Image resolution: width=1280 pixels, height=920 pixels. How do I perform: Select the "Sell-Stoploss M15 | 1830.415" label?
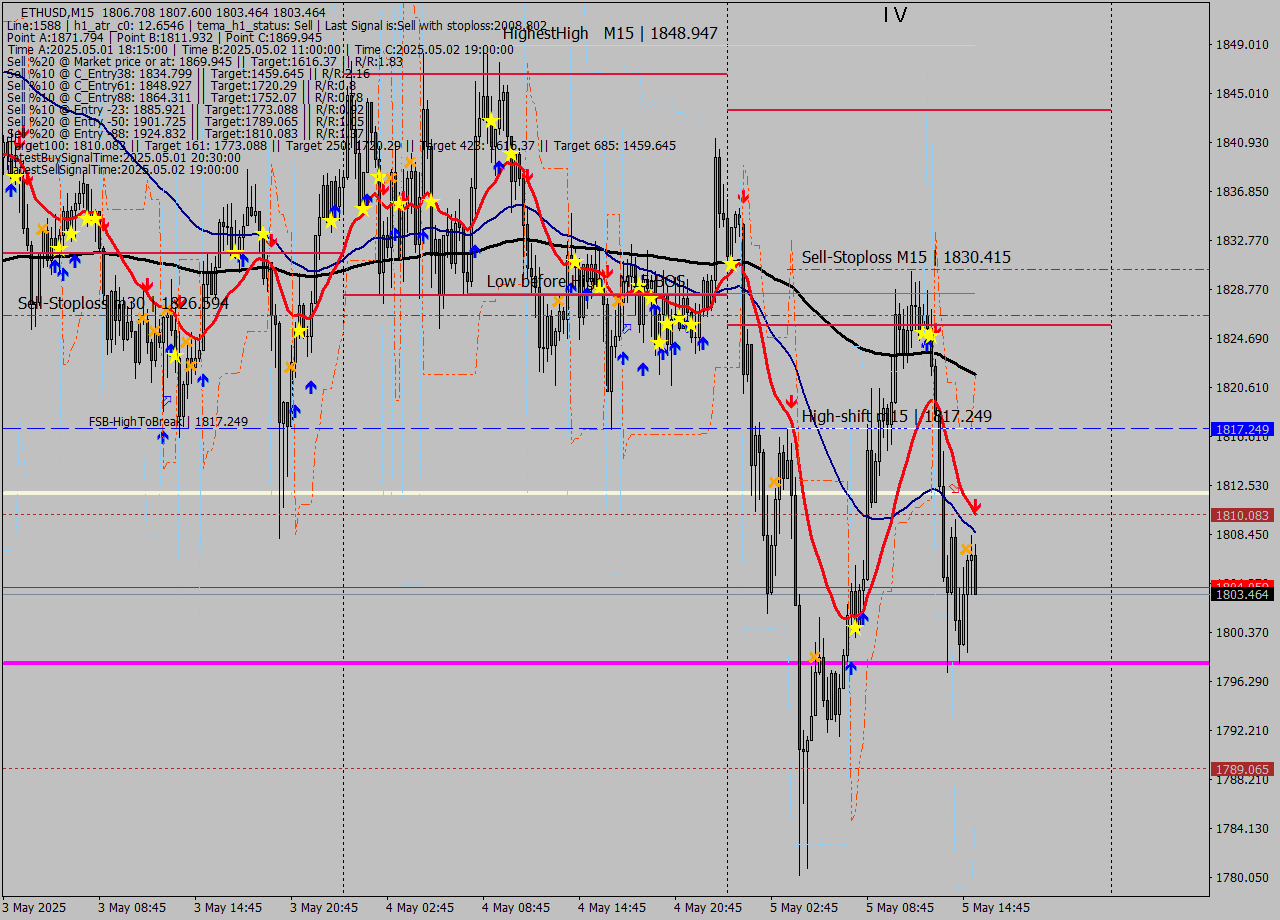[x=905, y=258]
